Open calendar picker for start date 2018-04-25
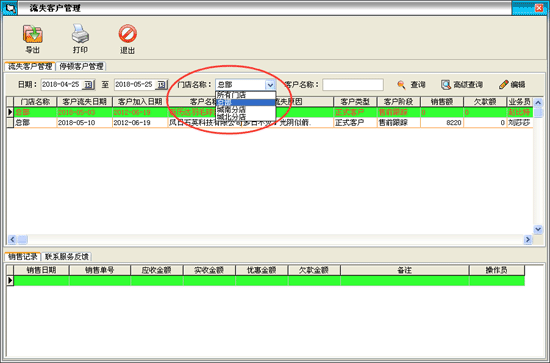 (88, 85)
